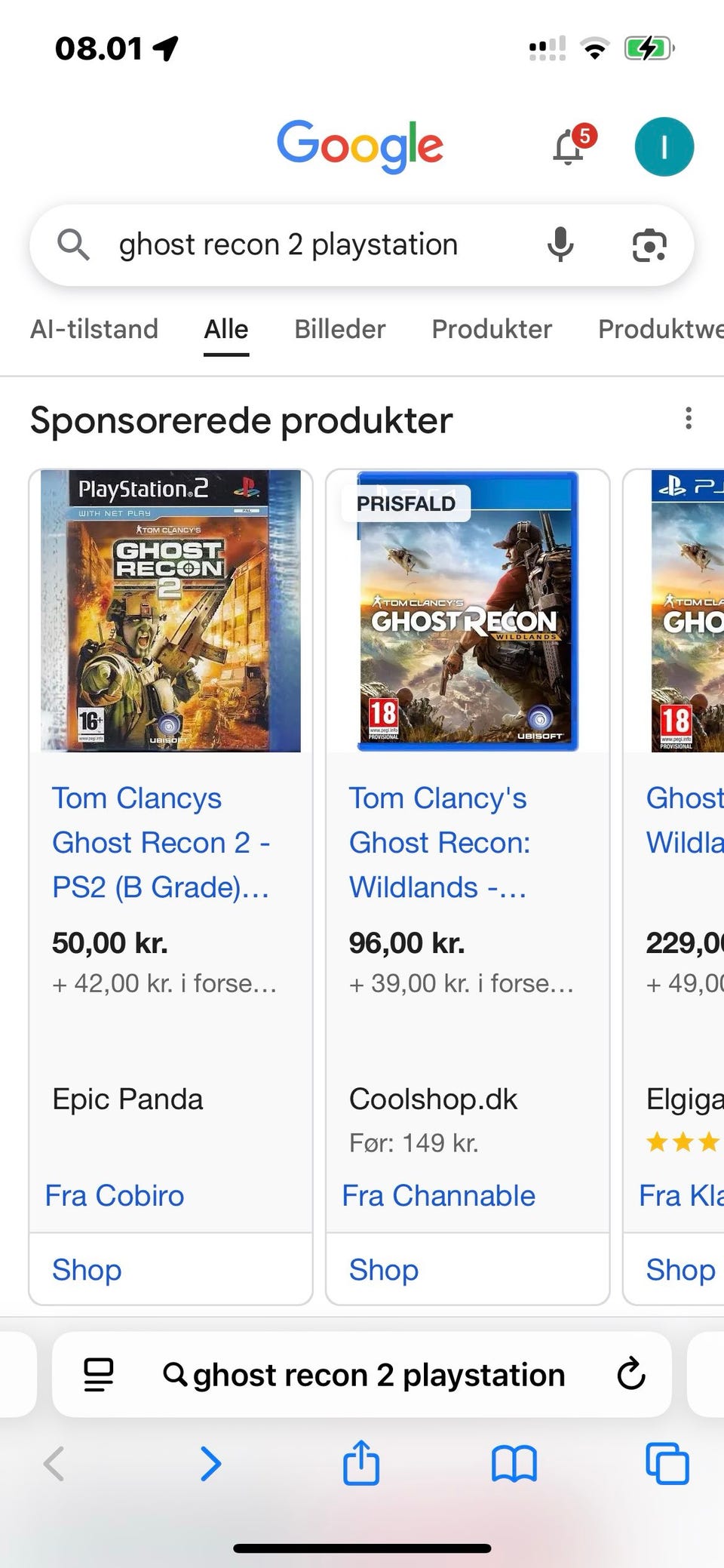Tap Shop under Coolshop.dk product
Screen dimensions: 724x1568
[383, 1269]
